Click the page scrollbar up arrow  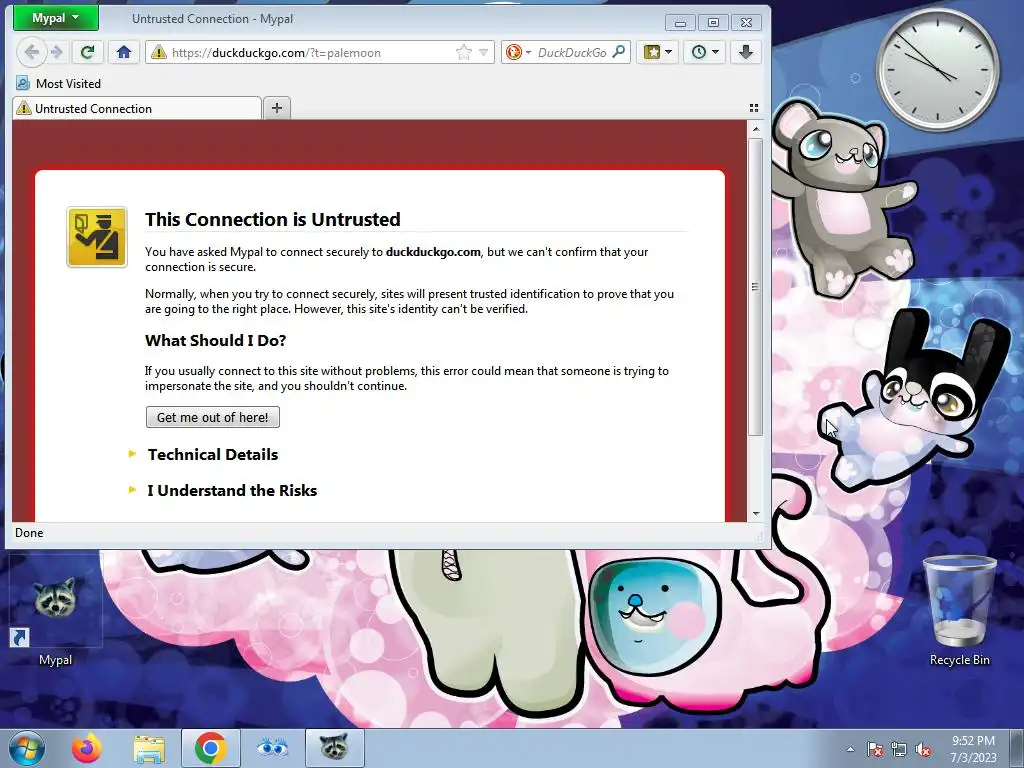pyautogui.click(x=756, y=129)
